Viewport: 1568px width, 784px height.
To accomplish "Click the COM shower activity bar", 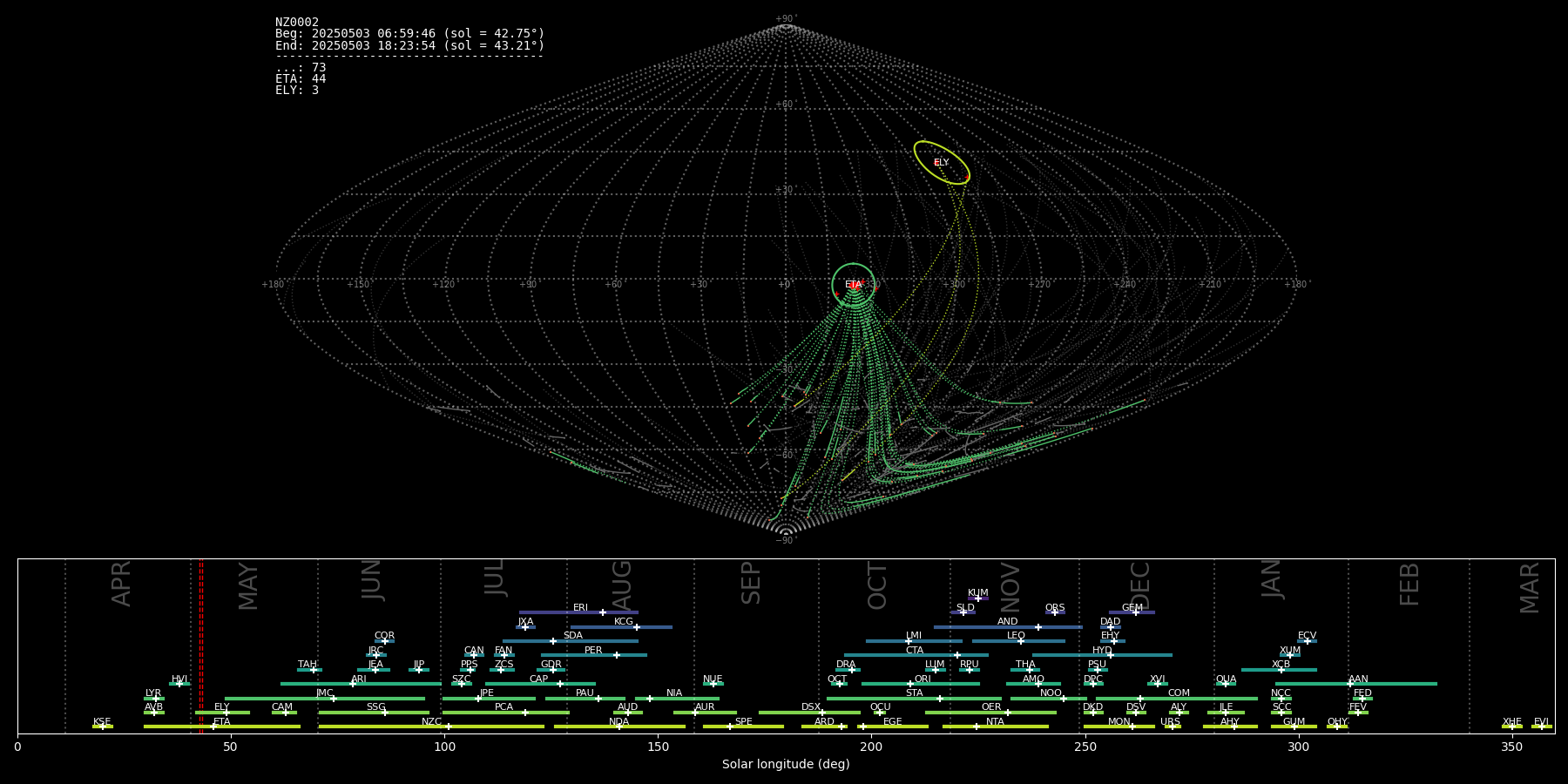I will [x=1177, y=699].
